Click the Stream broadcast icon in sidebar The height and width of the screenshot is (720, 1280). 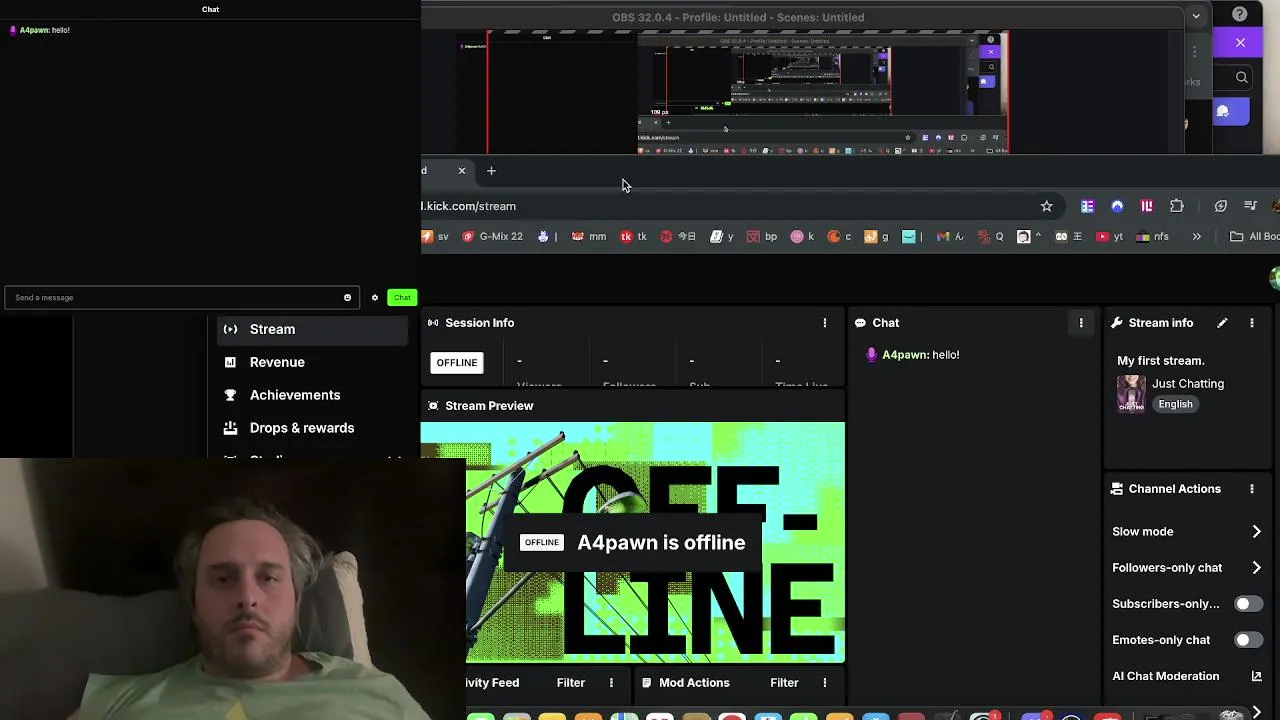[230, 329]
